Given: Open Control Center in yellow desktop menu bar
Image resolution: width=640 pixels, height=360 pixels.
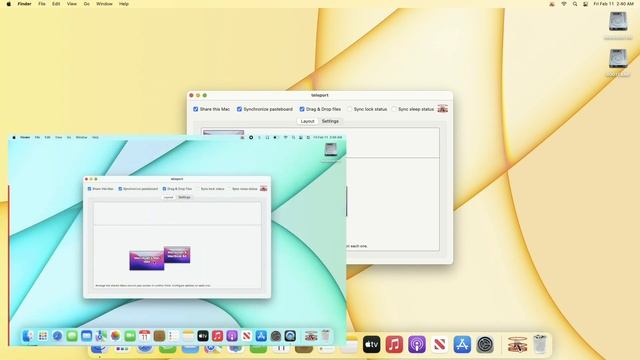Looking at the screenshot, I should 585,4.
